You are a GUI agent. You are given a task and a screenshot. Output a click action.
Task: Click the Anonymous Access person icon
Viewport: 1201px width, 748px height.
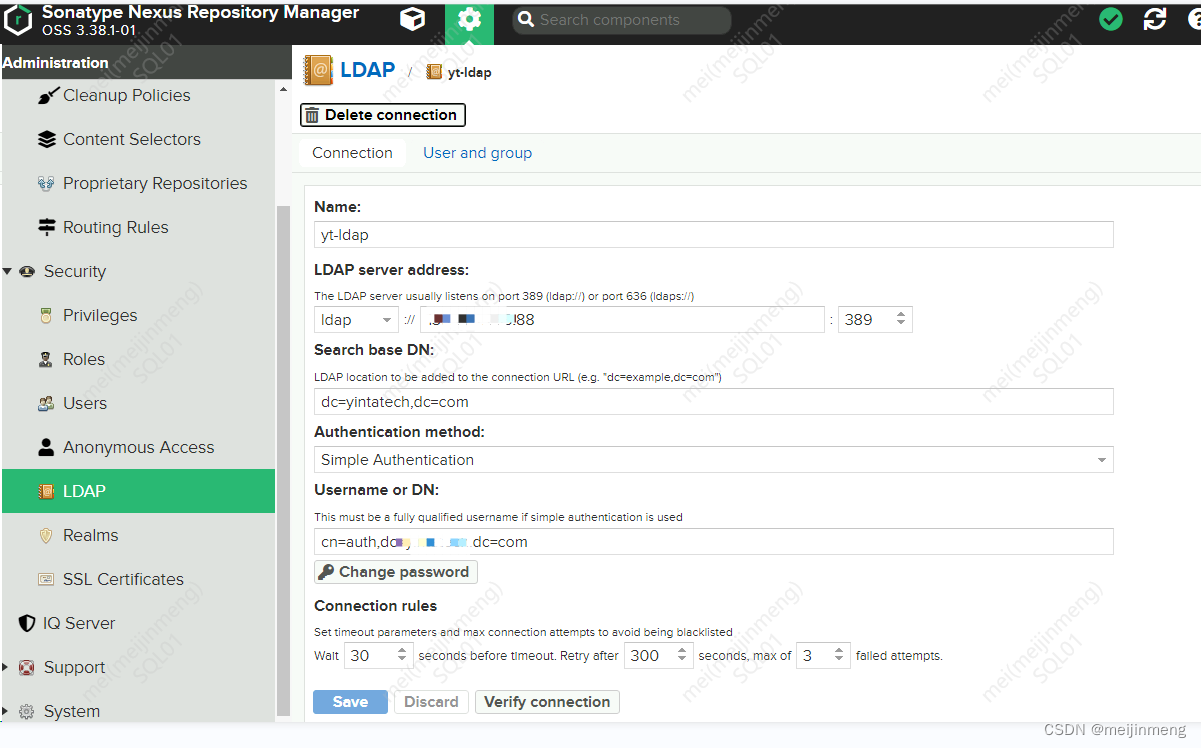tap(46, 448)
